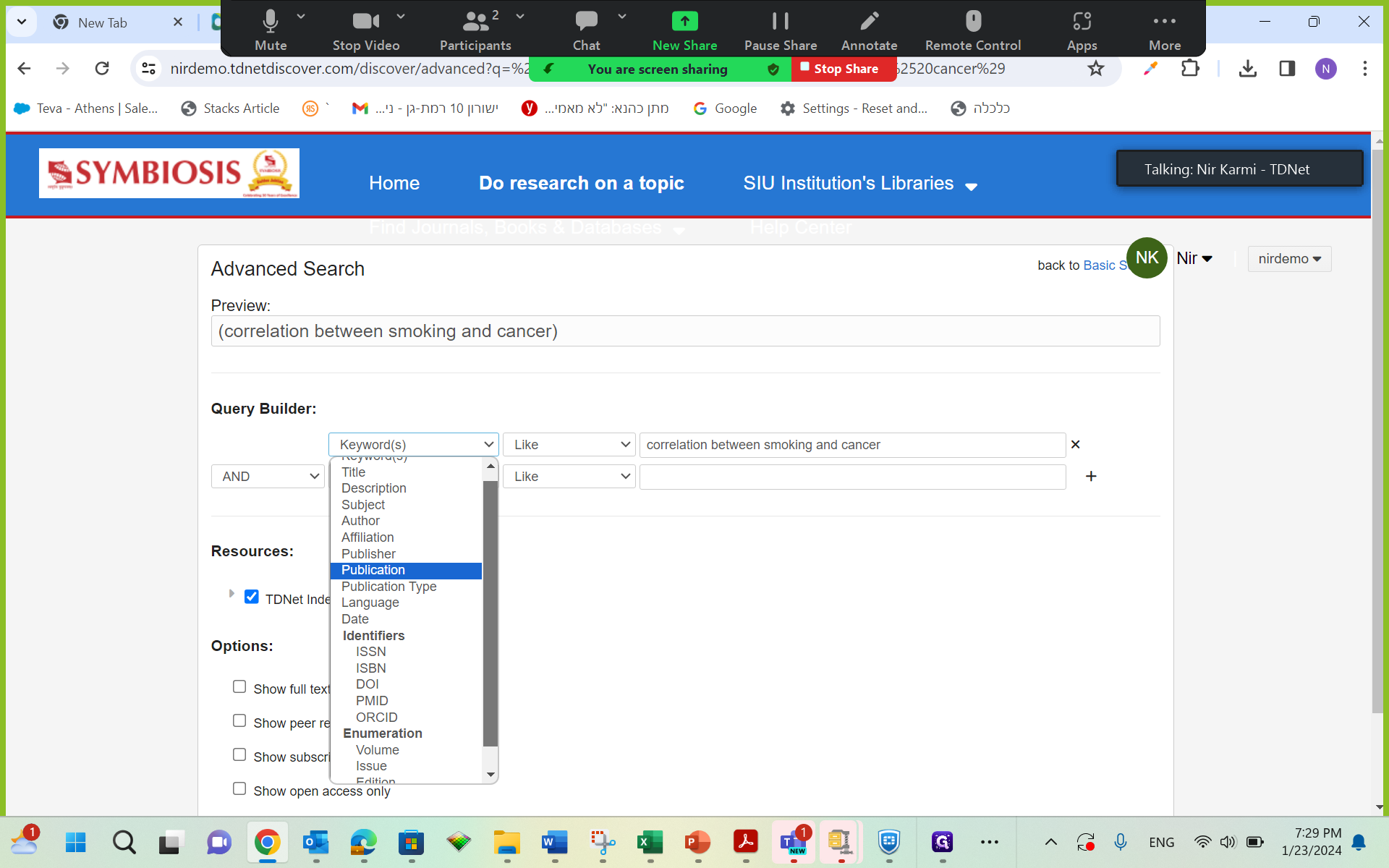Open Excel from the taskbar
The width and height of the screenshot is (1389, 868).
point(650,842)
